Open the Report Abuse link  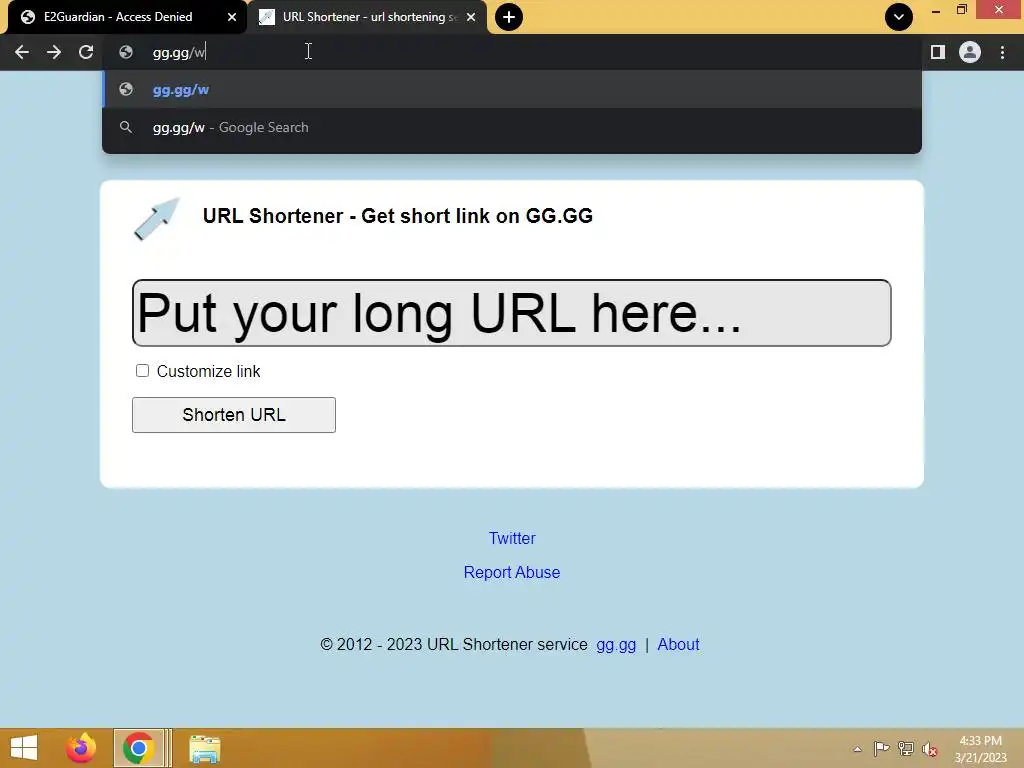pos(512,572)
